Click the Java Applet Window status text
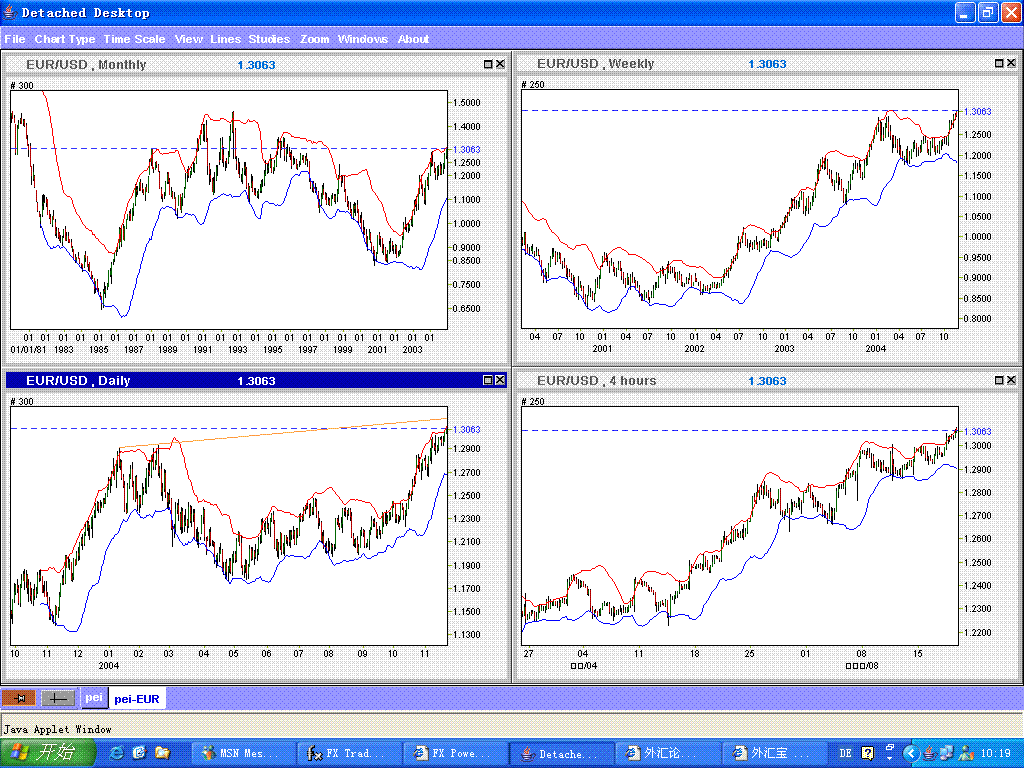Image resolution: width=1024 pixels, height=768 pixels. click(x=57, y=729)
